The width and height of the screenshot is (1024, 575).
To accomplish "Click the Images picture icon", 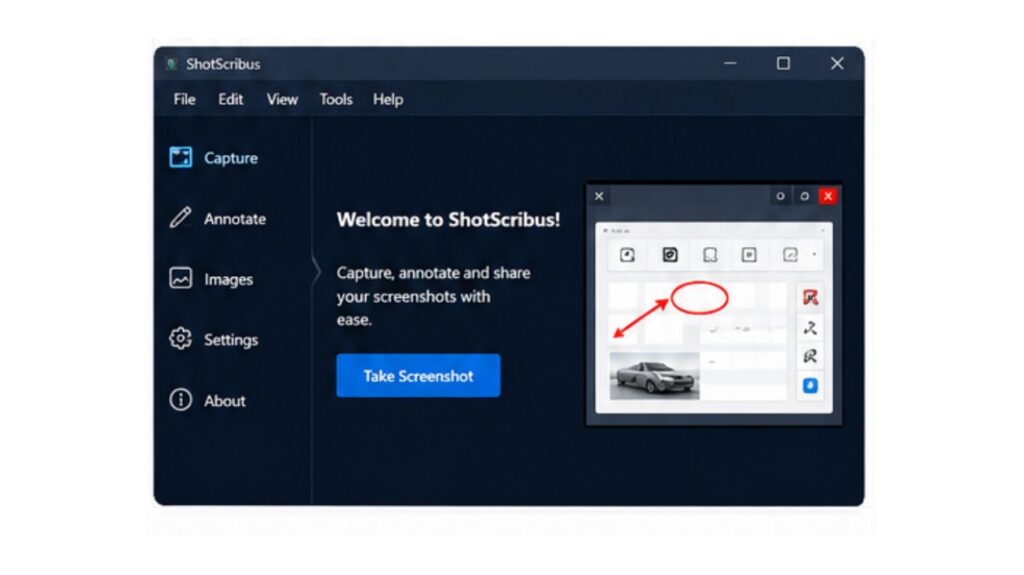I will 180,278.
